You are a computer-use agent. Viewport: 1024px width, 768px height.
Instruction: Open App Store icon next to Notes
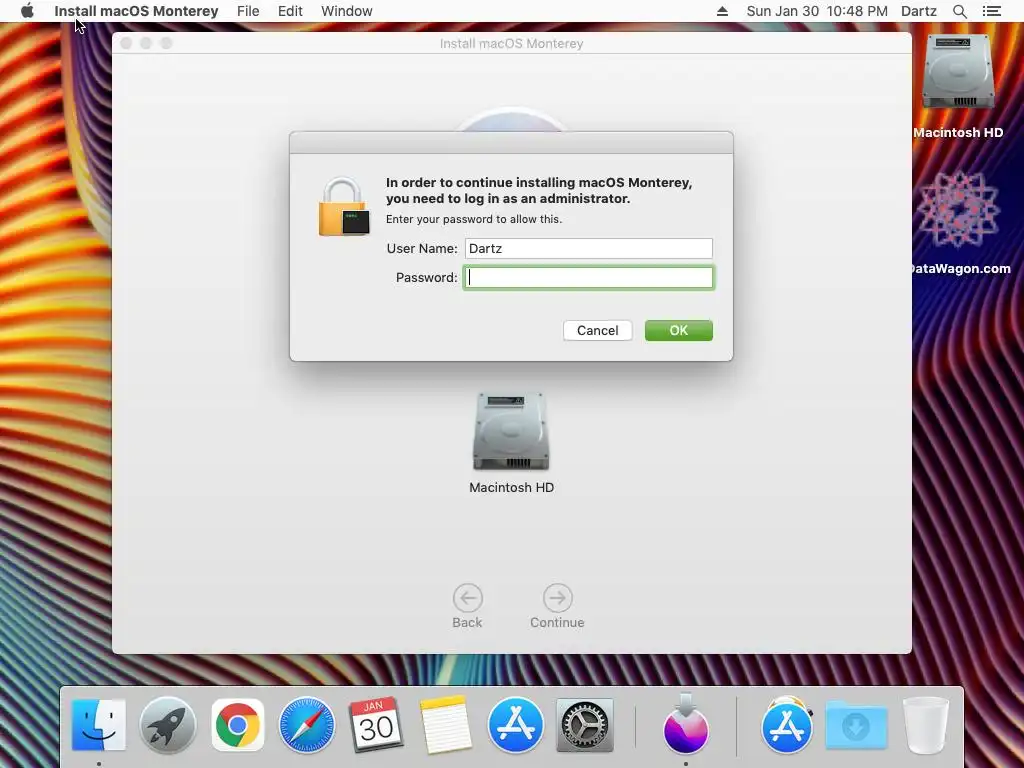[x=515, y=725]
